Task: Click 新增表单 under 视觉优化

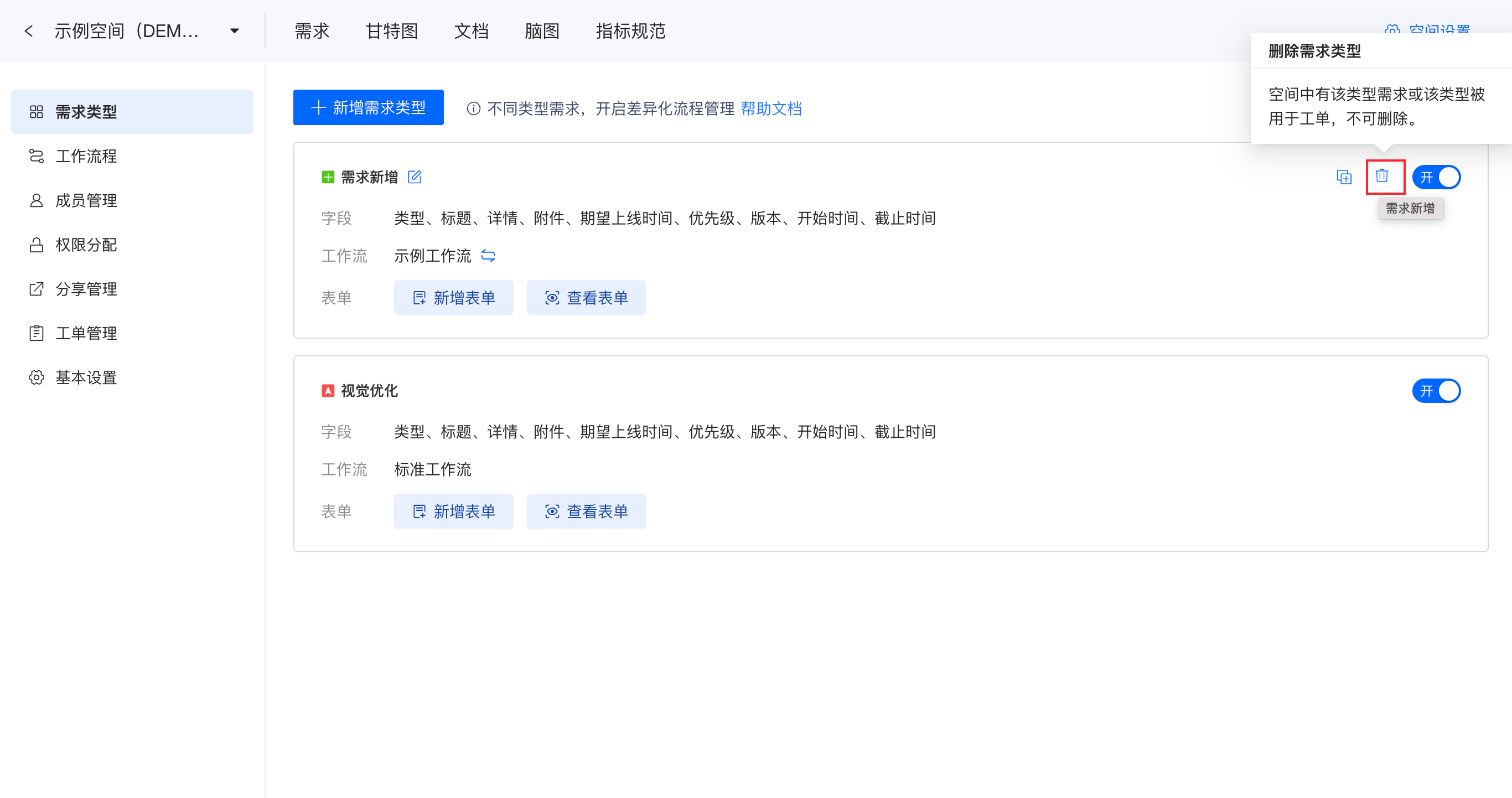Action: (x=453, y=512)
